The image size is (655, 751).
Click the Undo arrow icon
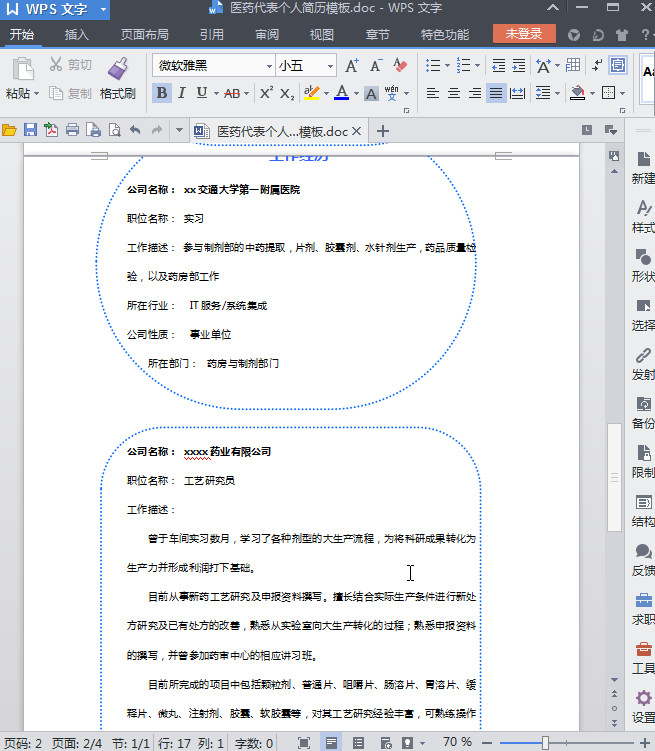136,130
